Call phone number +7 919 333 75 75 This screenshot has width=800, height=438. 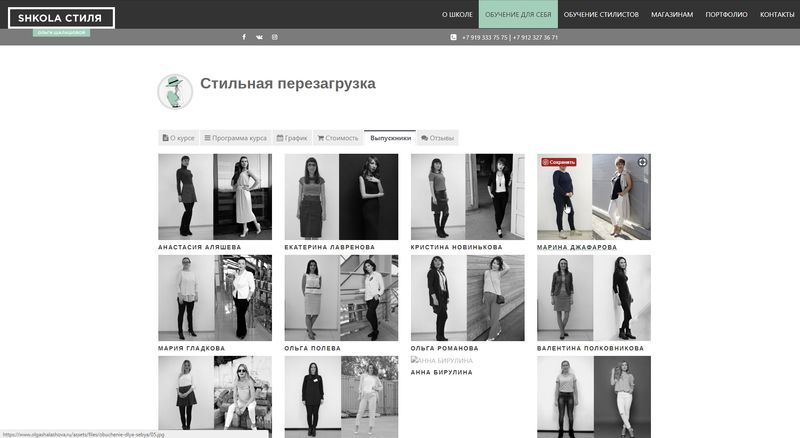click(484, 37)
